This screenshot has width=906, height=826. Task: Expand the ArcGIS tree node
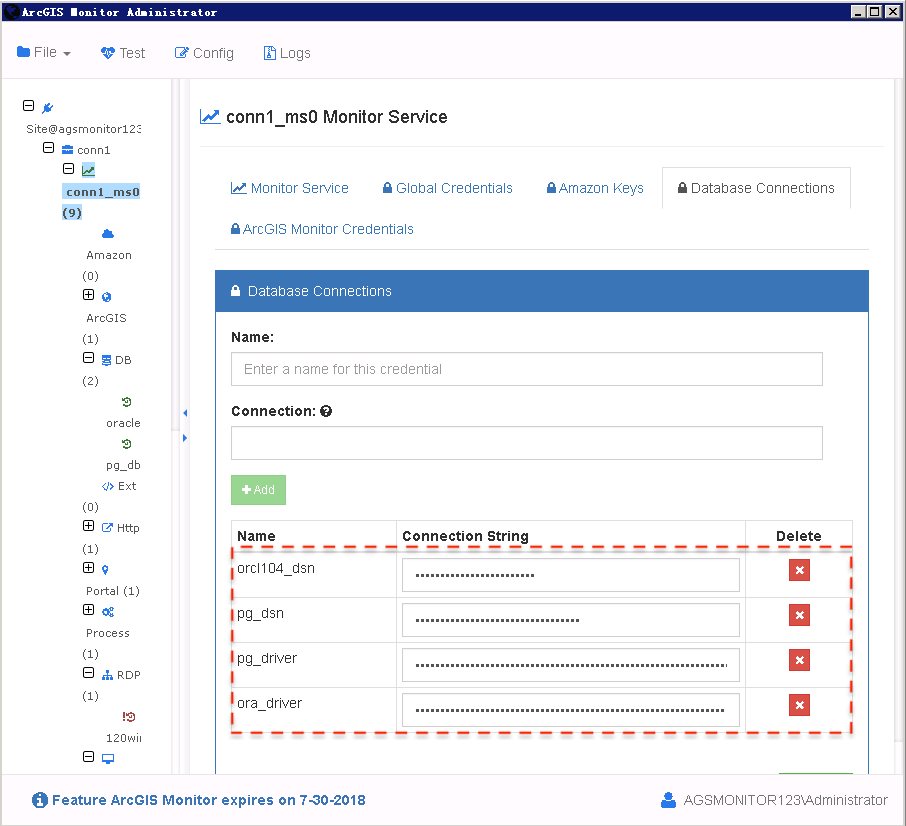click(x=88, y=295)
